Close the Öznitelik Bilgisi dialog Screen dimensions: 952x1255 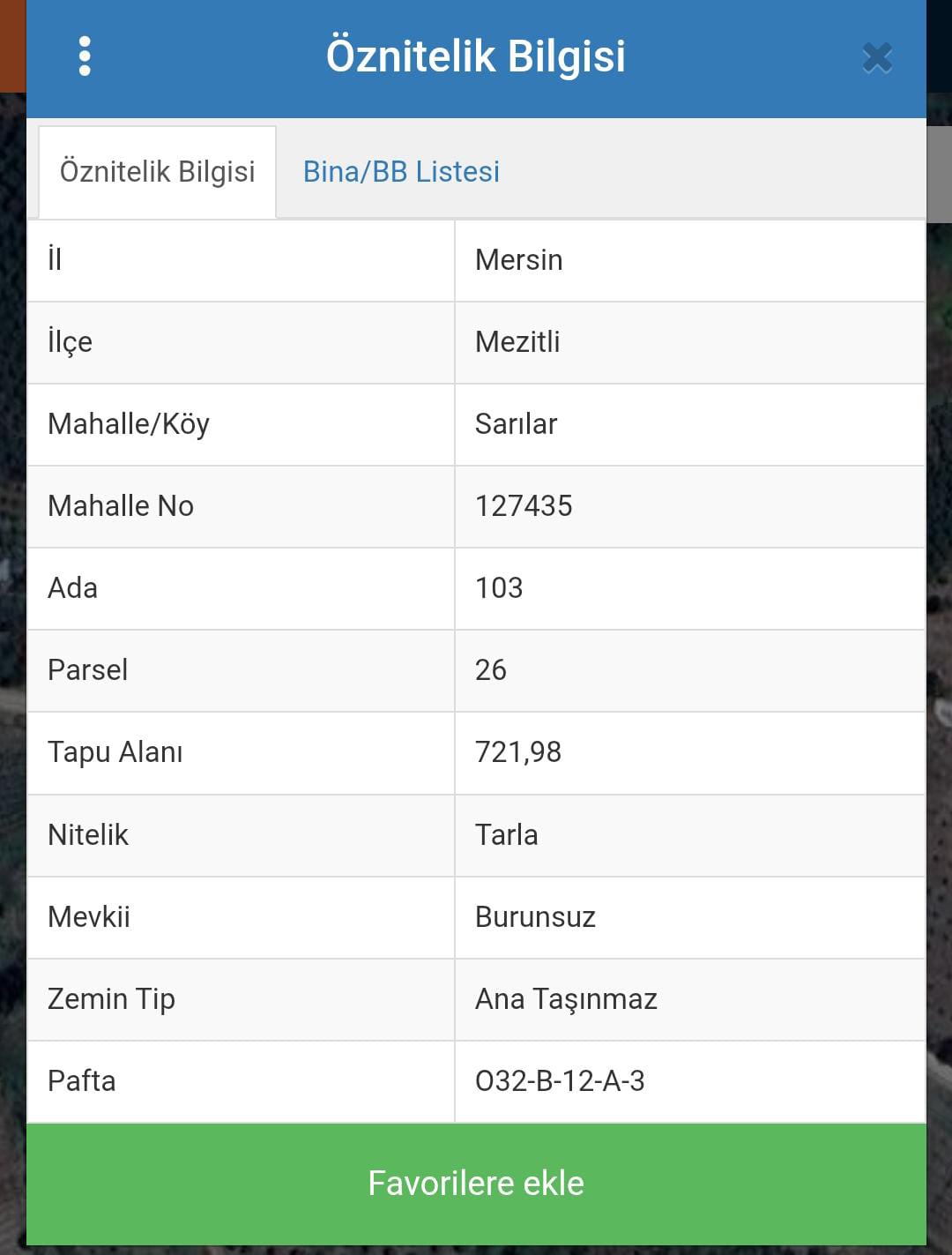(x=877, y=58)
